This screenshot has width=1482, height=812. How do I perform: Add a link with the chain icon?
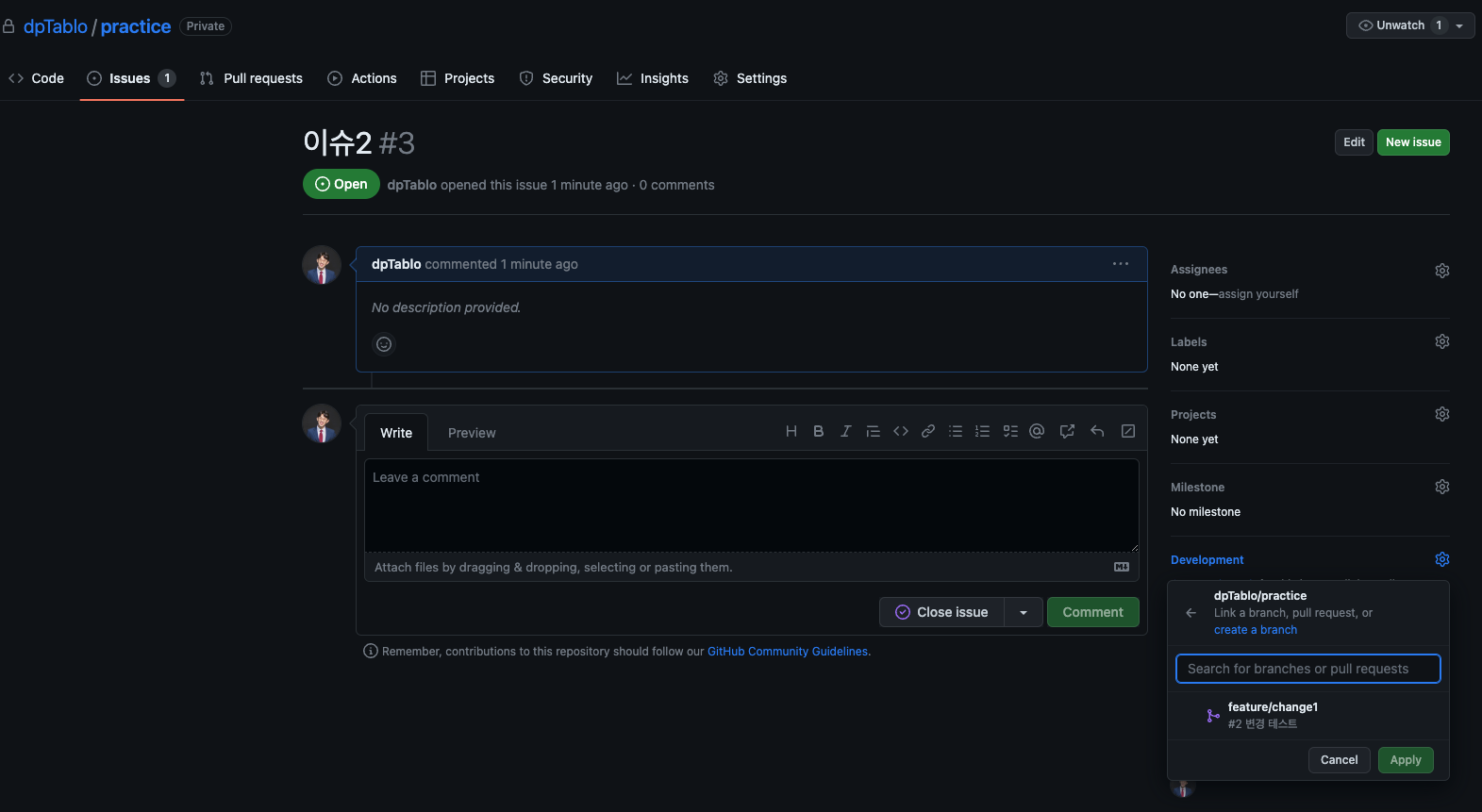pos(928,432)
